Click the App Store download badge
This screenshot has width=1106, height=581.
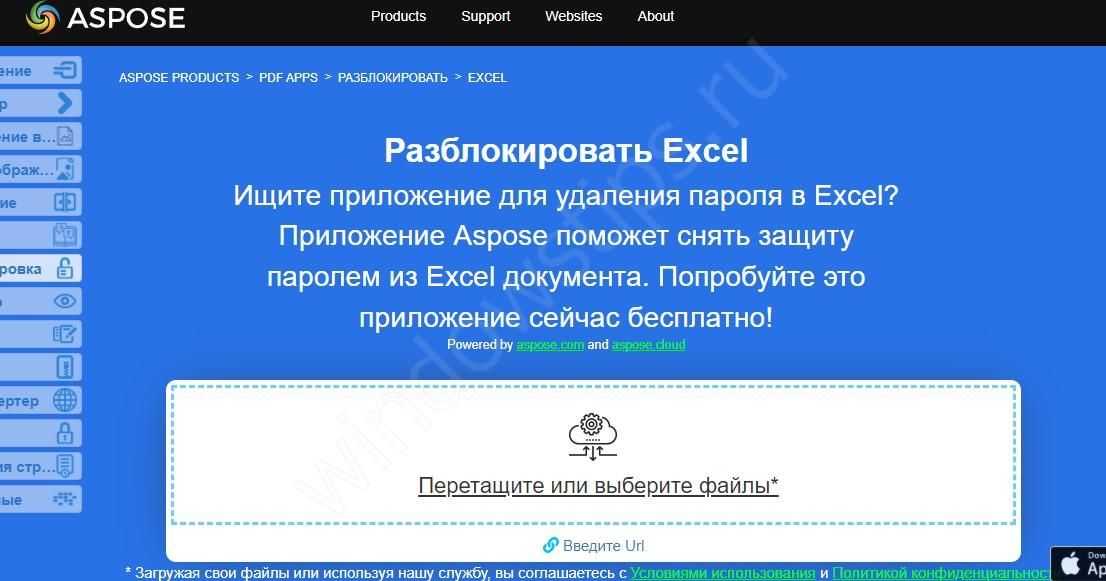click(1082, 562)
